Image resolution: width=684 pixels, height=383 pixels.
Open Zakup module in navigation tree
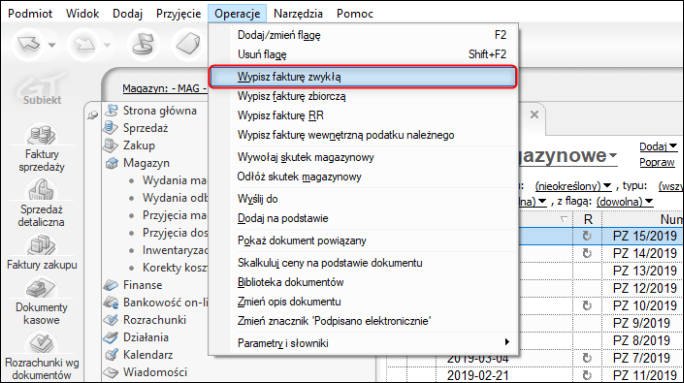139,145
